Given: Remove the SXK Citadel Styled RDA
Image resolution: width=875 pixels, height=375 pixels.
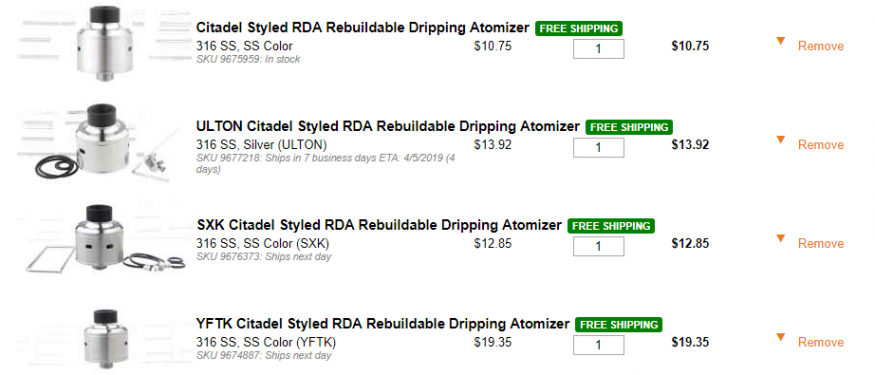Looking at the screenshot, I should 821,244.
